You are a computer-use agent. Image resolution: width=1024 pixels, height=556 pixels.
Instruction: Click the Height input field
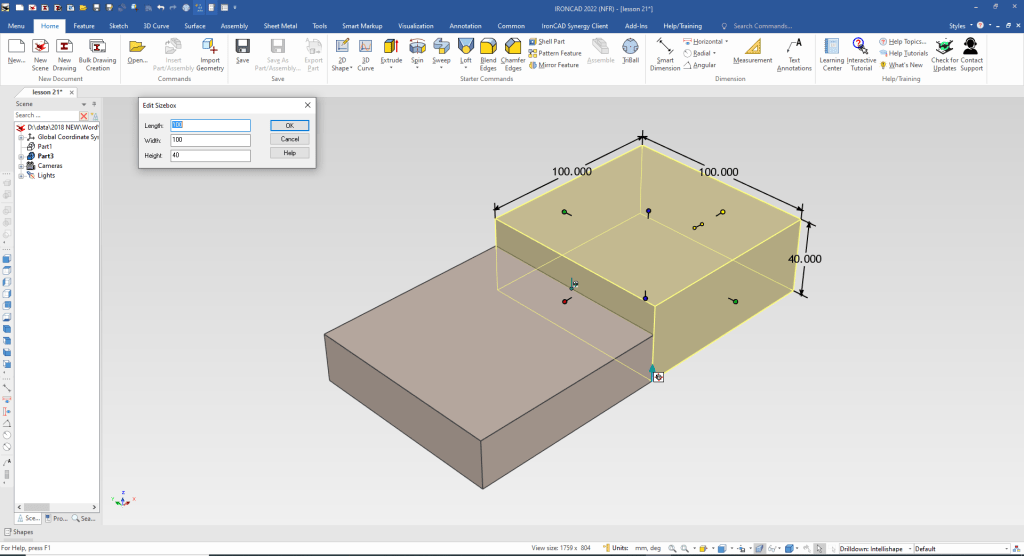coord(210,155)
